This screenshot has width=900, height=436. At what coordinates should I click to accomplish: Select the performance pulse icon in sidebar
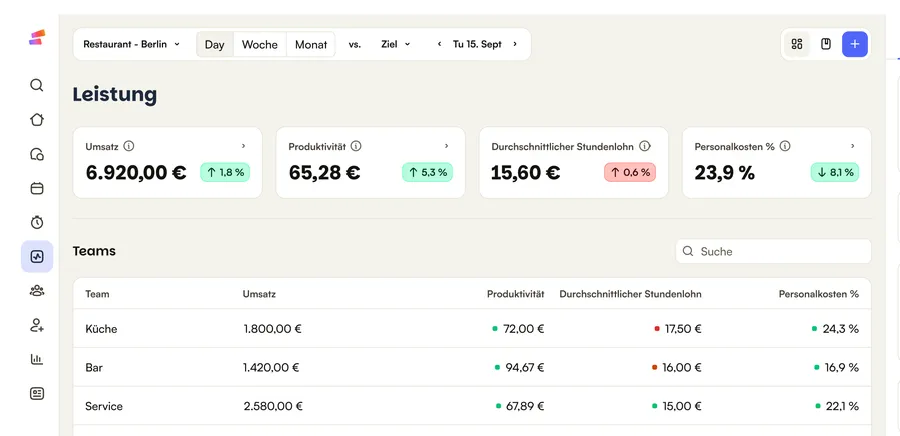(x=37, y=256)
